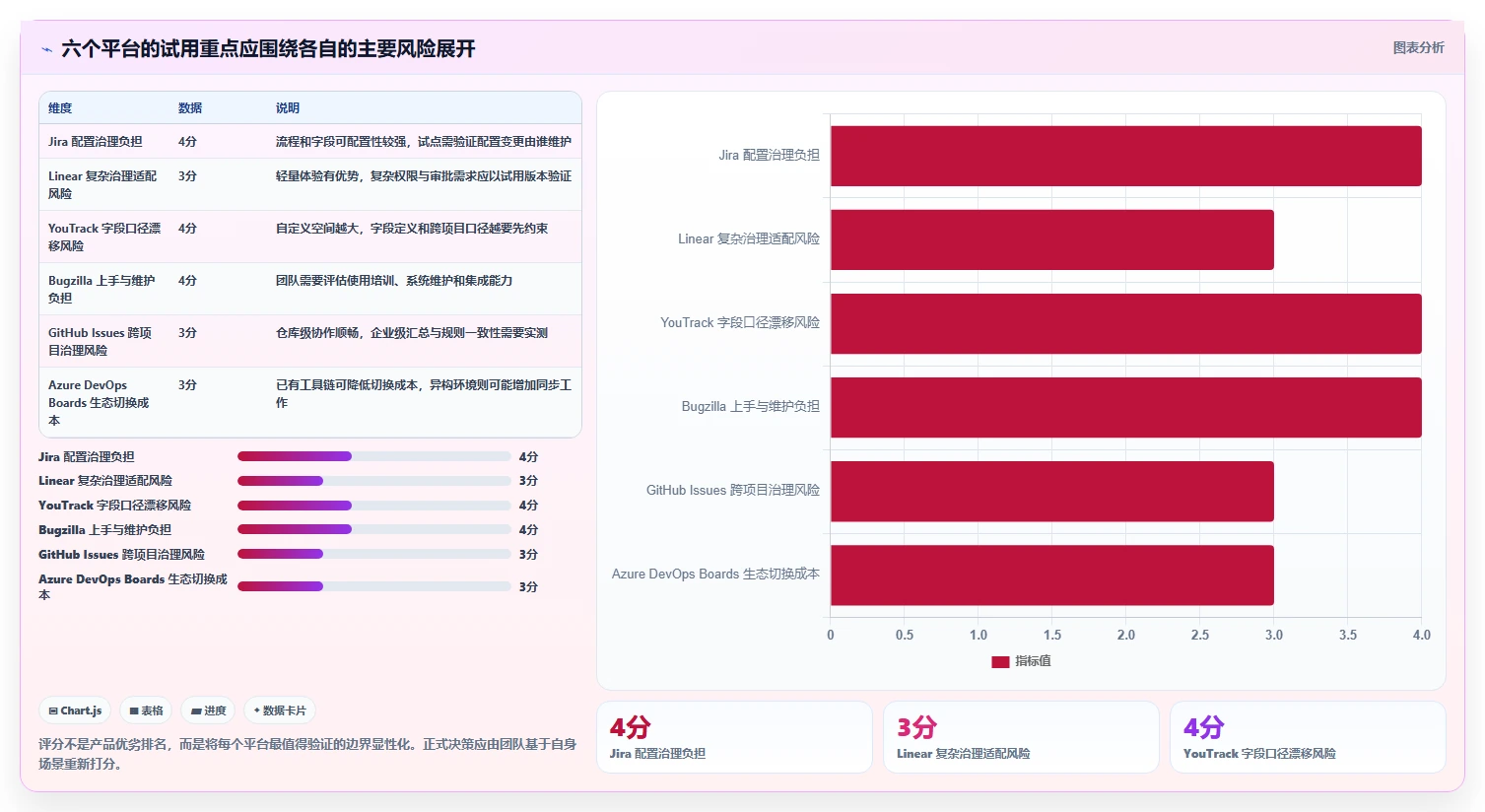Click the Azure DevOps Boards 生态切换成本 progress bar

373,586
